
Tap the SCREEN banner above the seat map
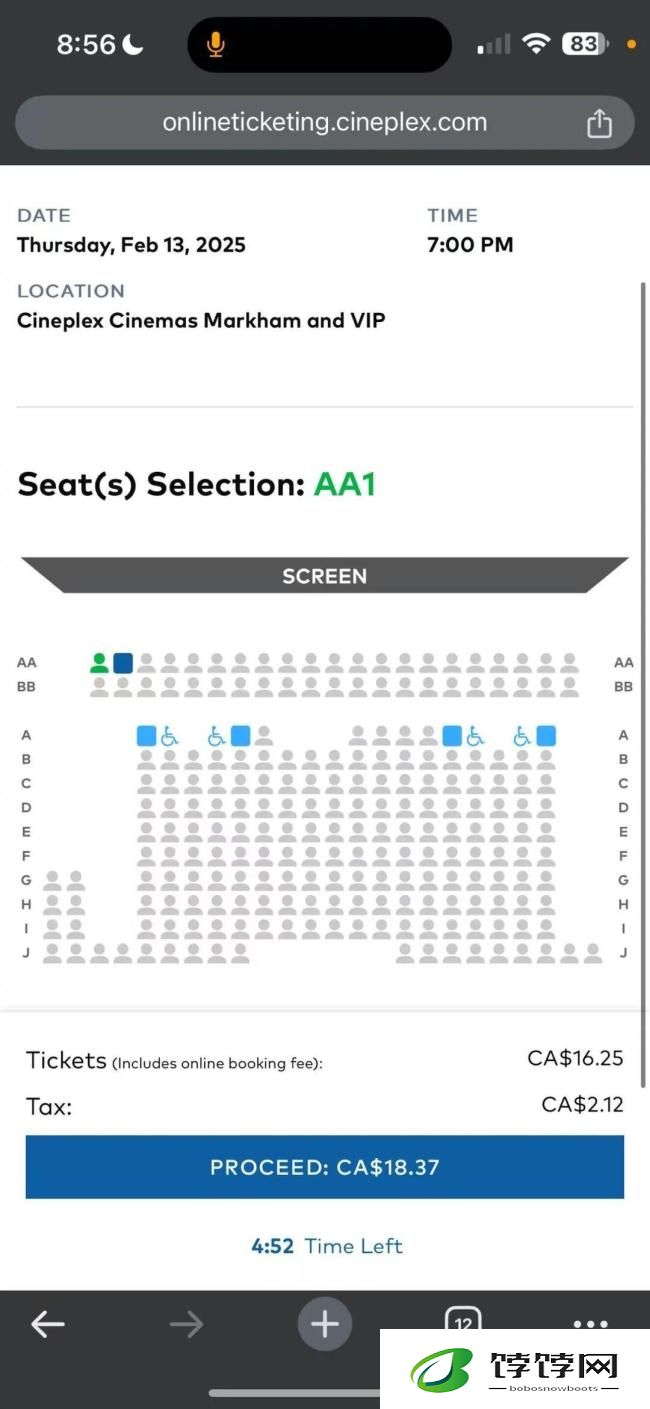325,576
